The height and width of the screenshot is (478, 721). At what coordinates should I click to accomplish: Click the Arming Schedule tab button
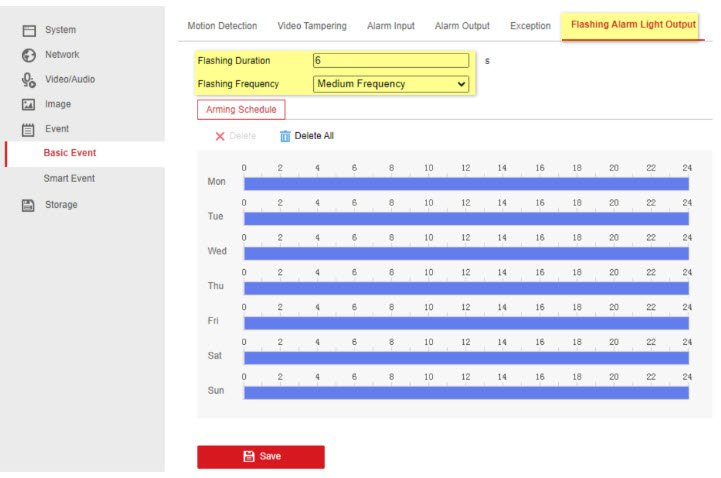click(240, 110)
